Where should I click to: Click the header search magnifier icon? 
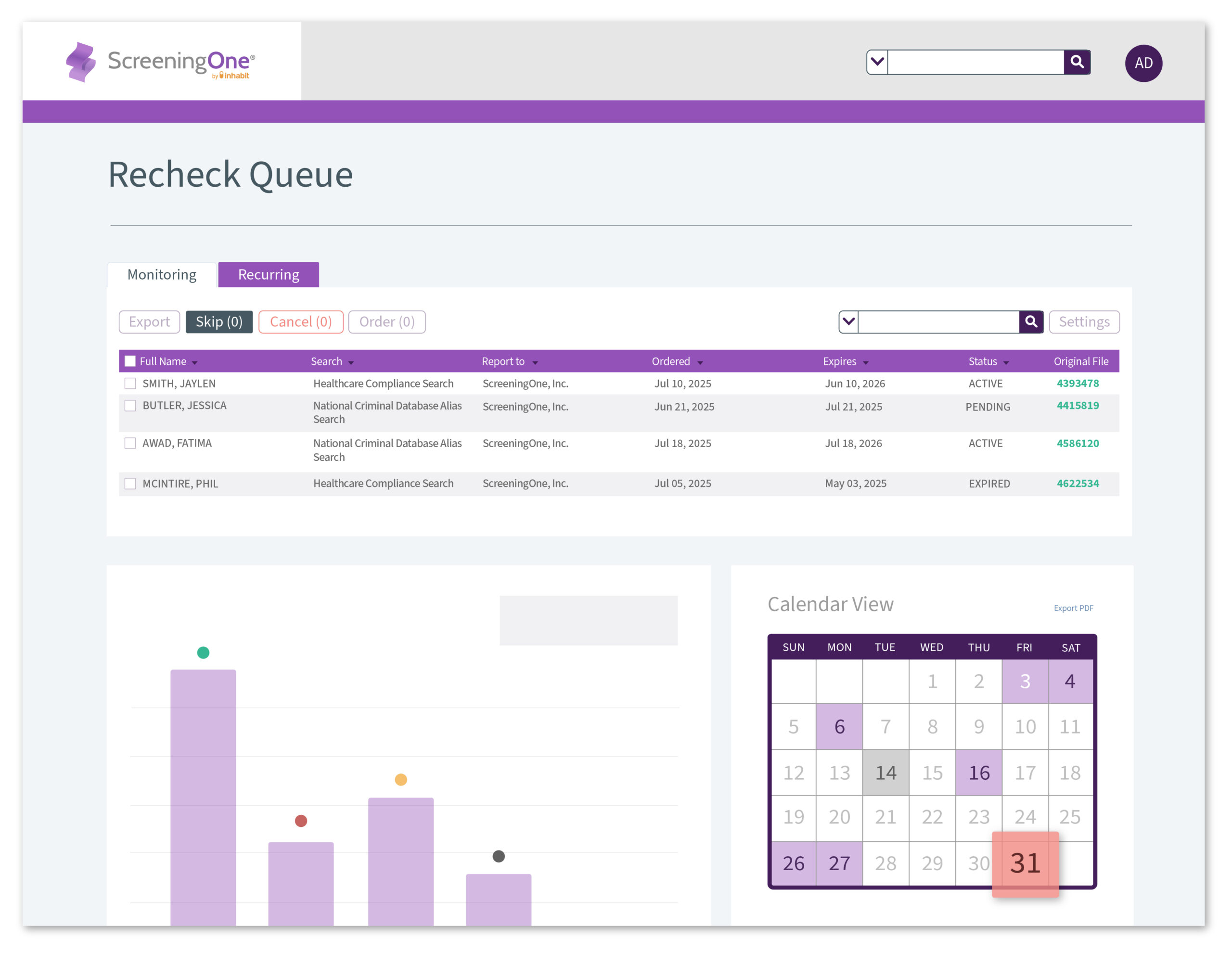pyautogui.click(x=1076, y=62)
